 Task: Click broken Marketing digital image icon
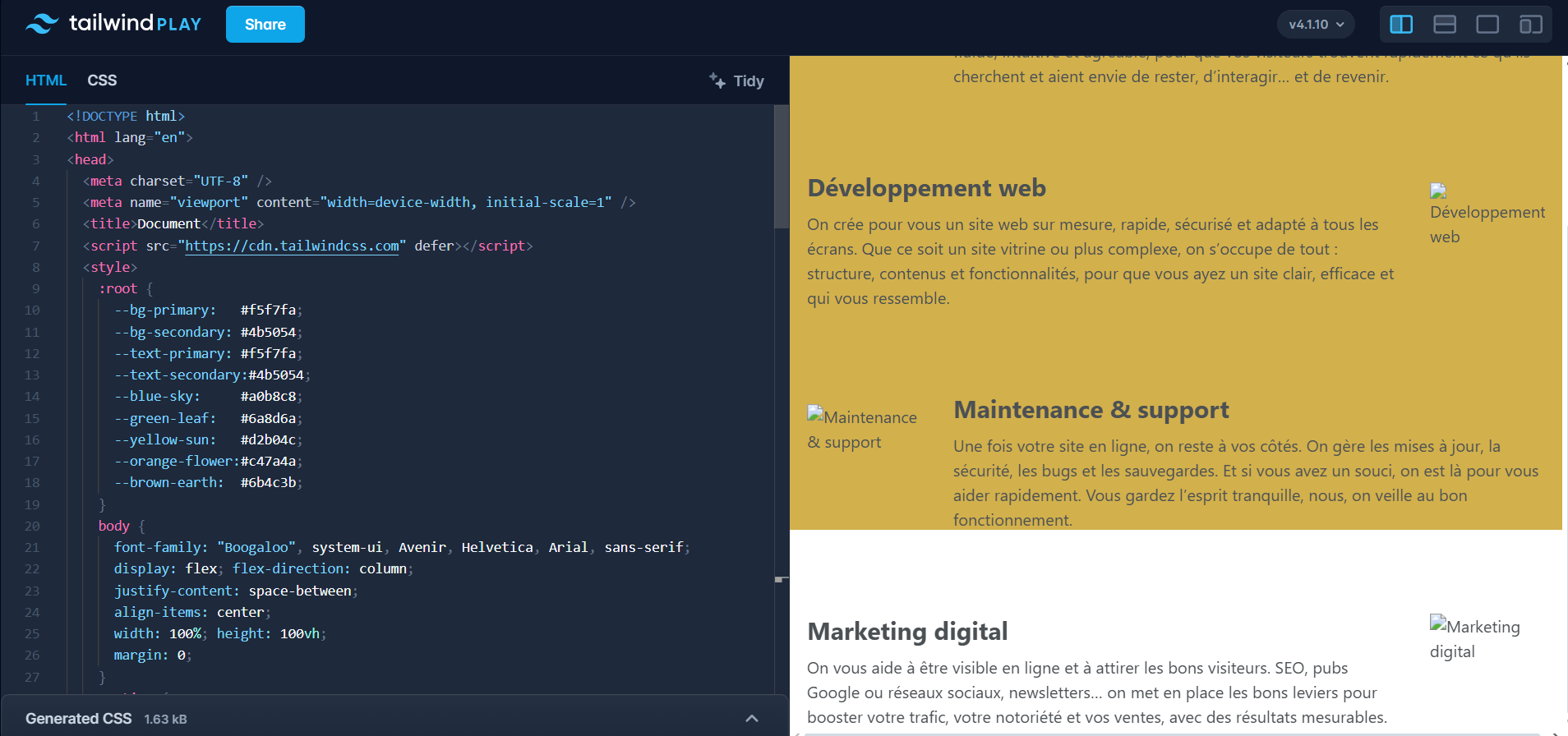(x=1438, y=623)
